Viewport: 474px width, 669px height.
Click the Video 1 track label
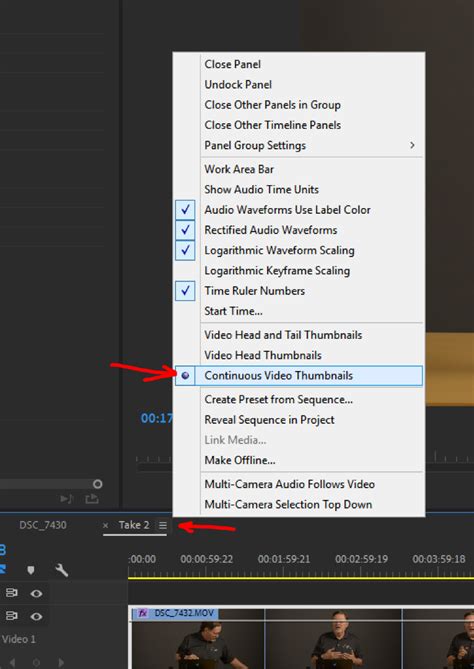pos(19,639)
